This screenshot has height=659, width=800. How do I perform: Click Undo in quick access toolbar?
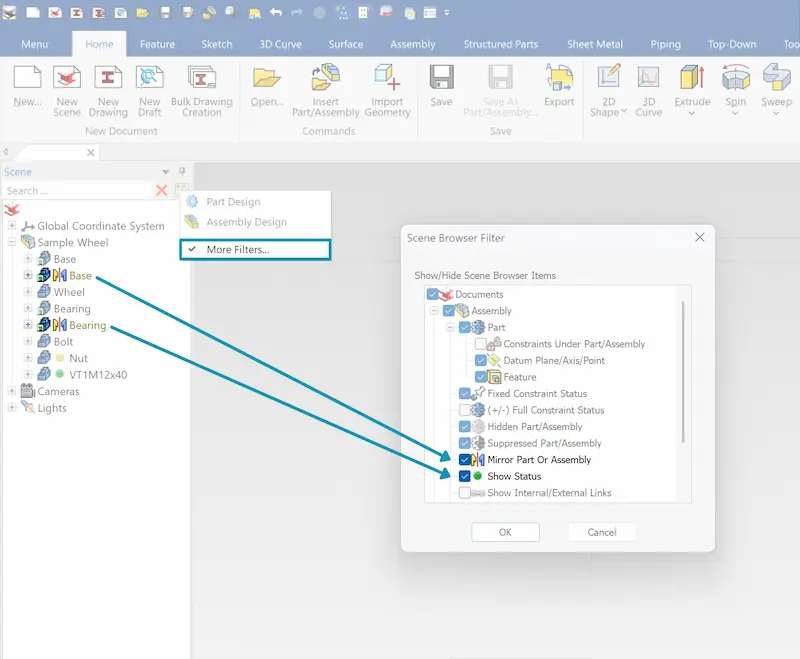(x=276, y=12)
